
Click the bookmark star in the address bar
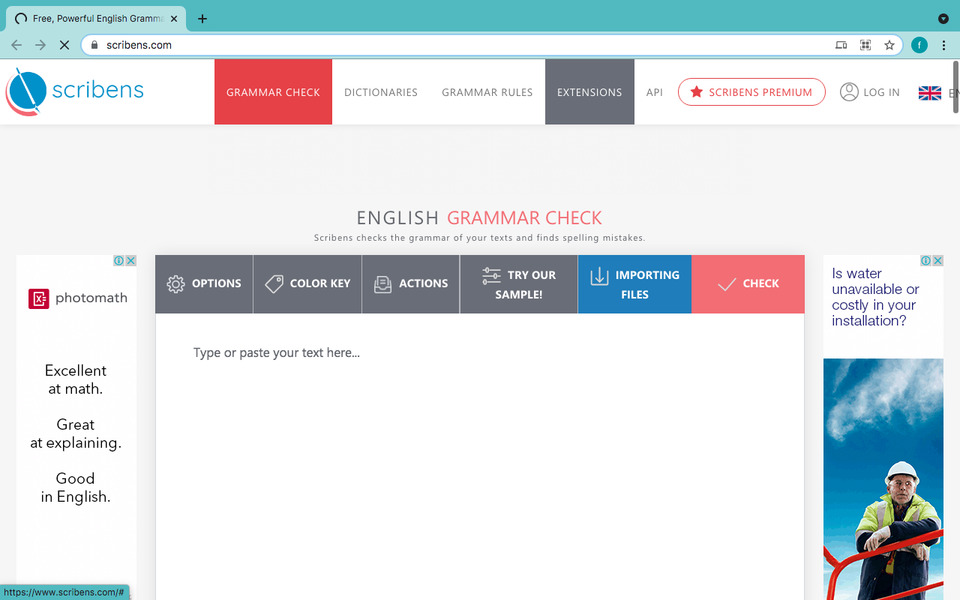pyautogui.click(x=888, y=44)
